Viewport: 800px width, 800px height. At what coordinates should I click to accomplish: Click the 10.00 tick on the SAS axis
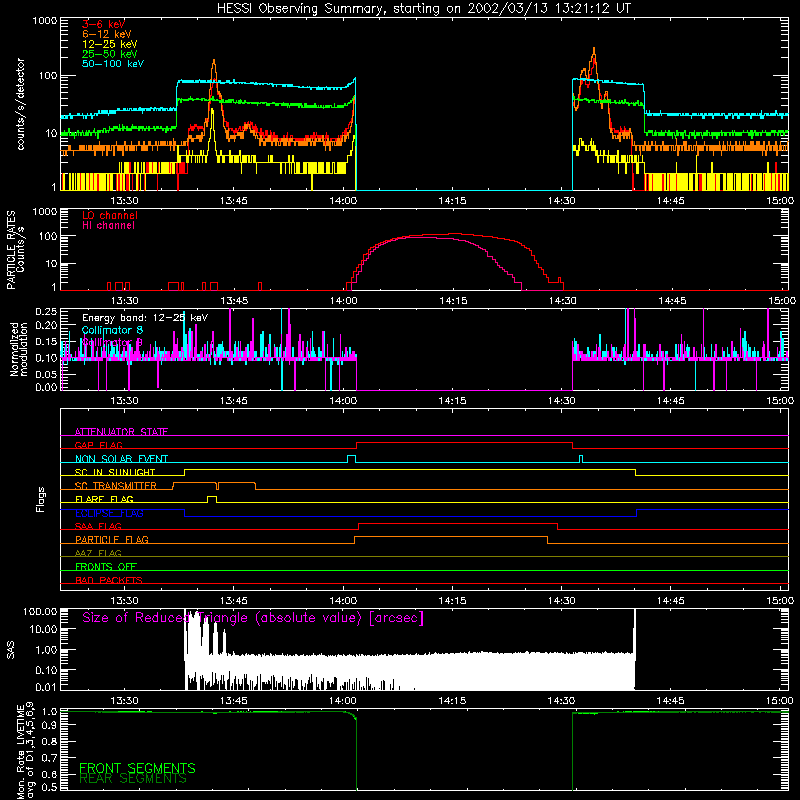click(x=42, y=630)
